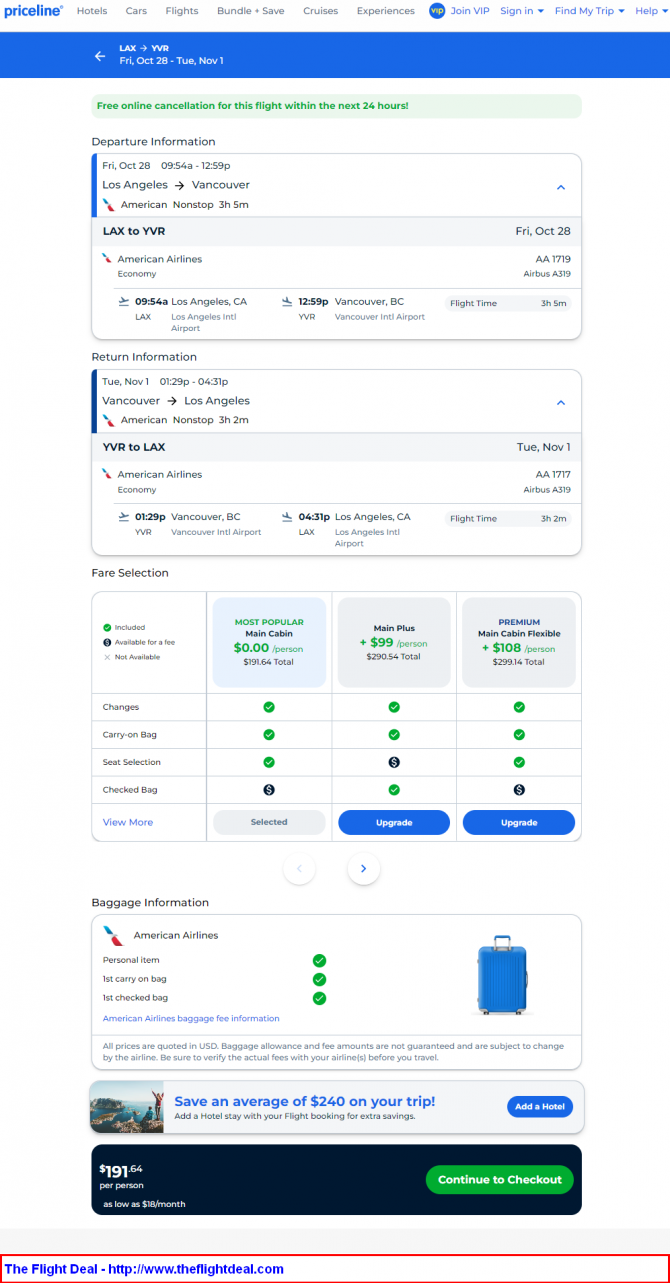Click View More fare details link
The width and height of the screenshot is (670, 1283).
click(128, 822)
